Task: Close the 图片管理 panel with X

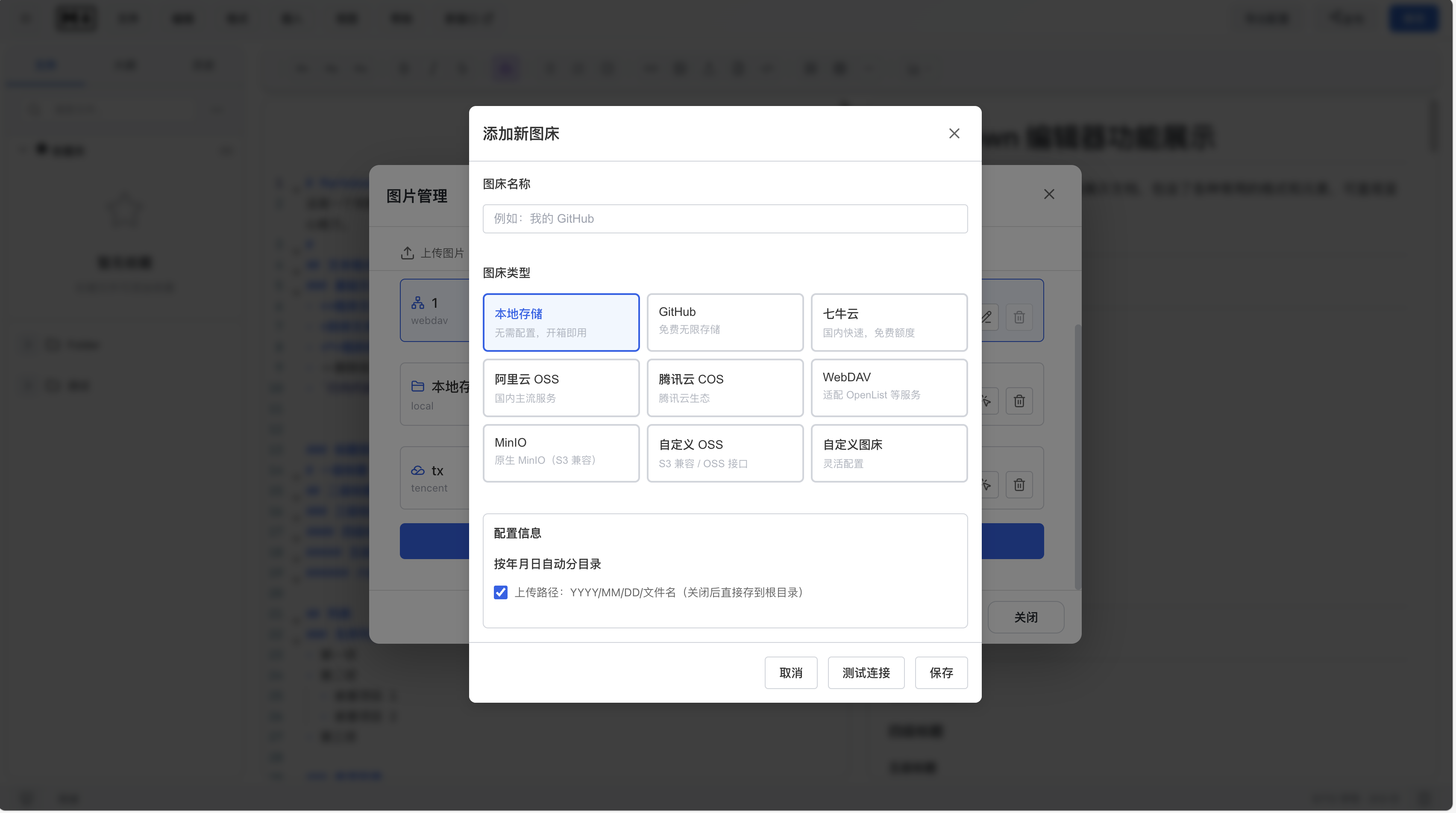Action: 1049,194
